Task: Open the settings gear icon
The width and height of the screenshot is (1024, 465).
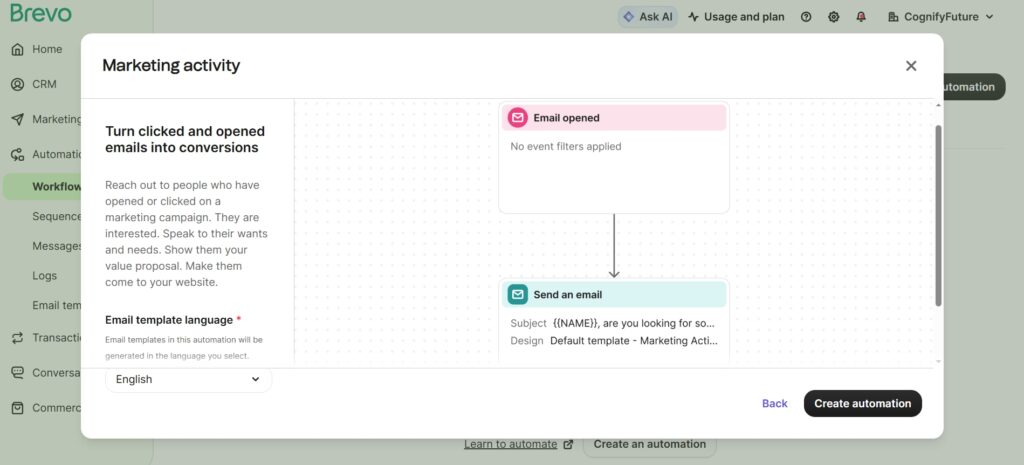Action: [x=833, y=17]
